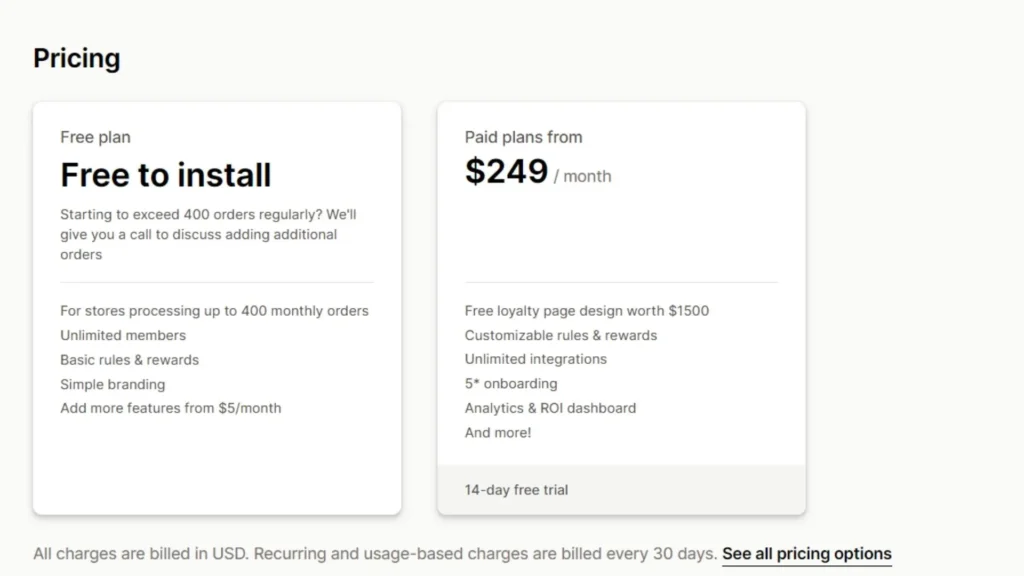Click the 'Free to install' heading
This screenshot has width=1024, height=576.
click(166, 175)
